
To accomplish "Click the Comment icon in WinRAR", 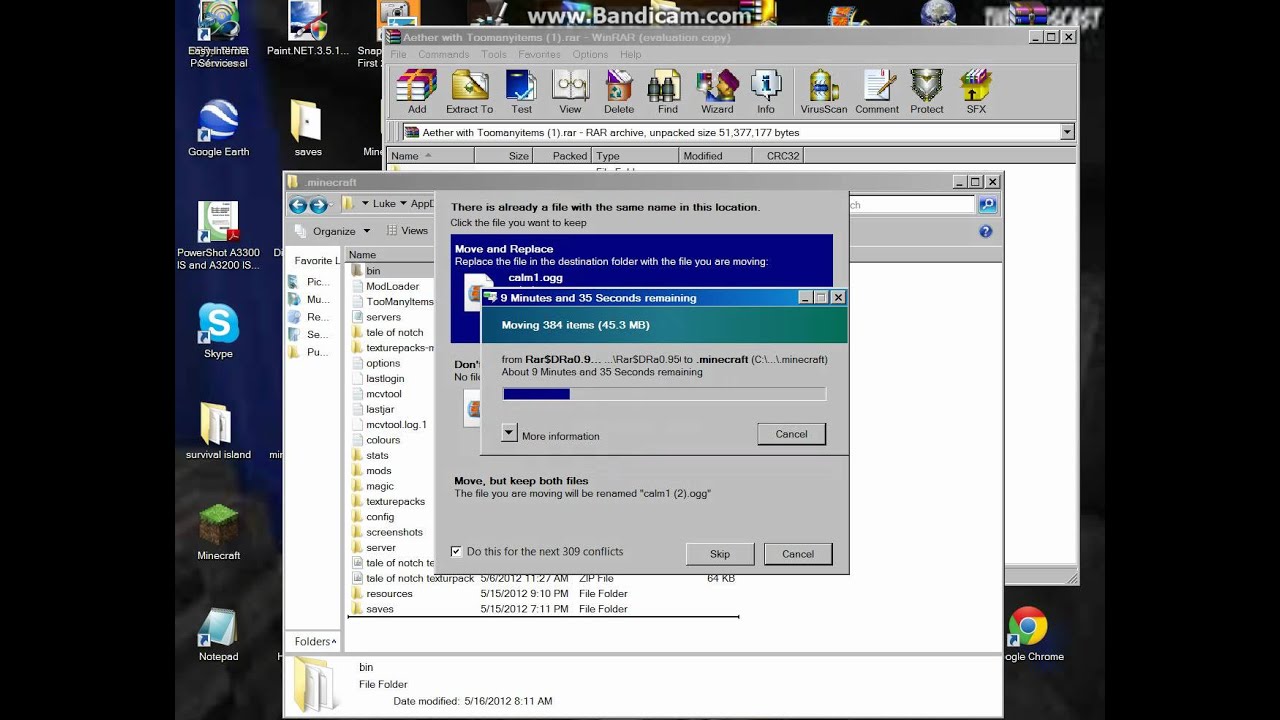I will (x=877, y=91).
